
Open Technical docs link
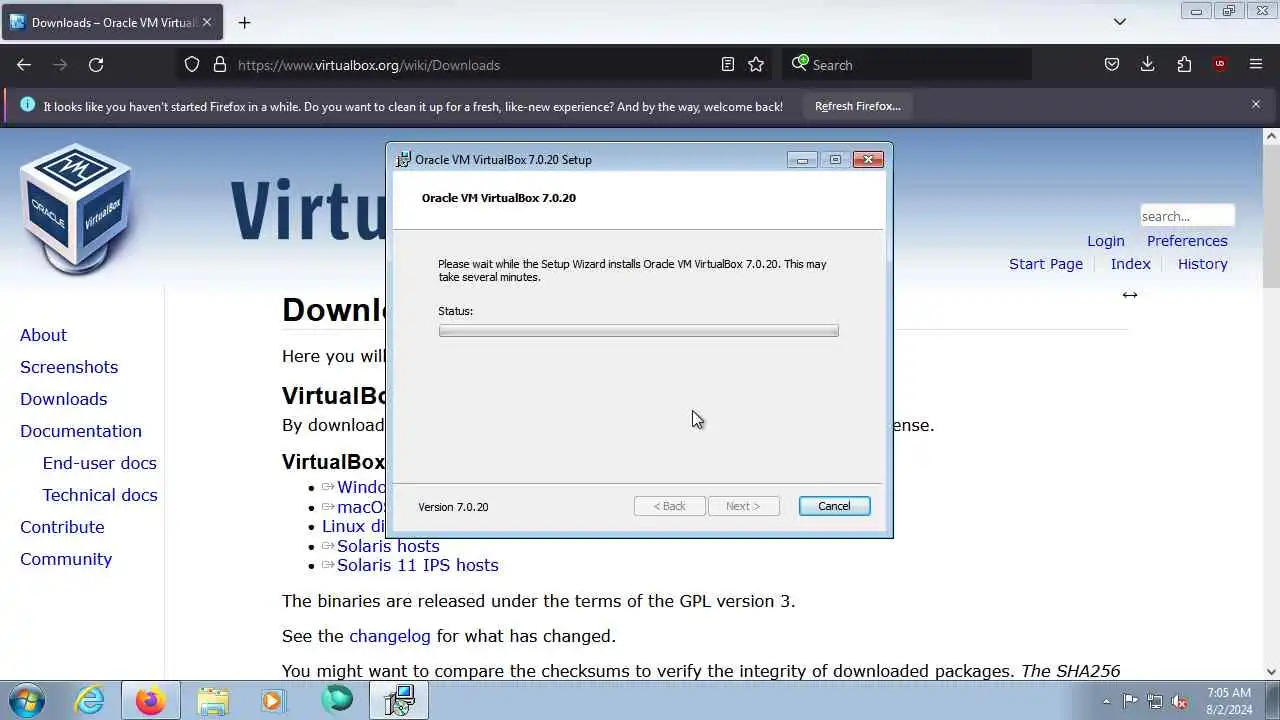coord(100,495)
